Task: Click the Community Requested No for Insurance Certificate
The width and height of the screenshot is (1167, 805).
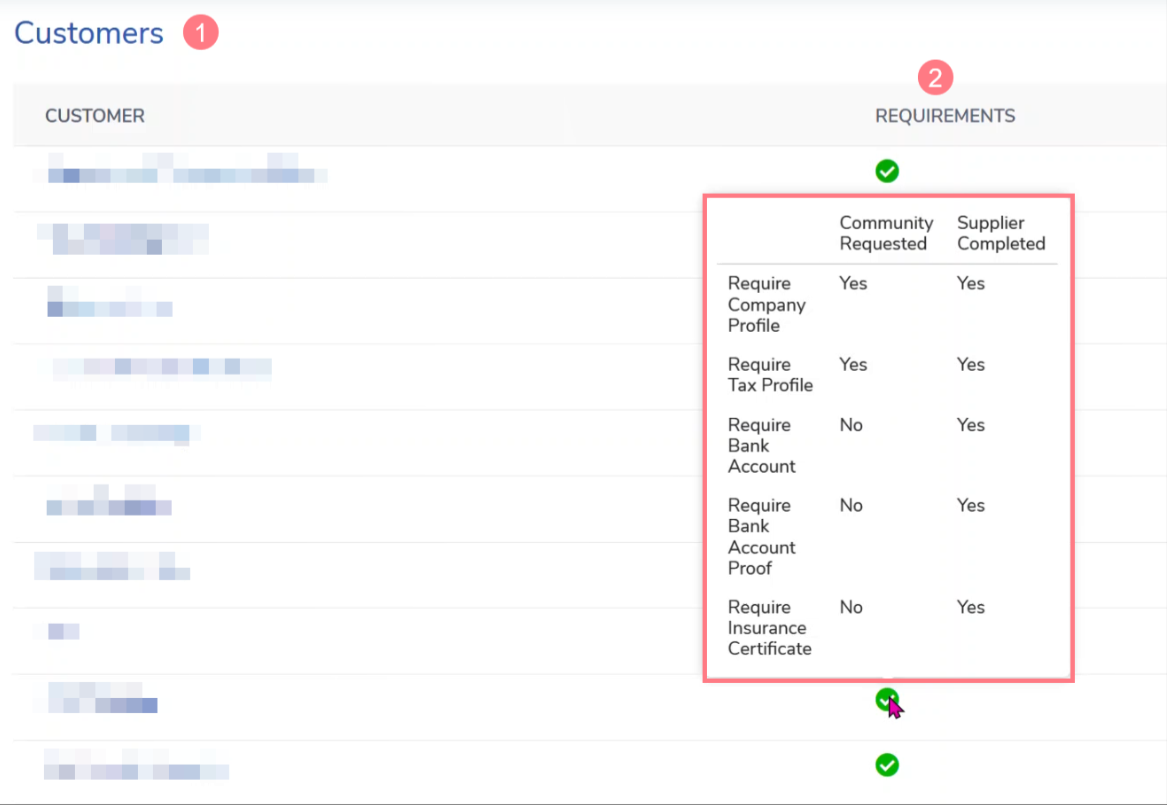Action: (851, 607)
